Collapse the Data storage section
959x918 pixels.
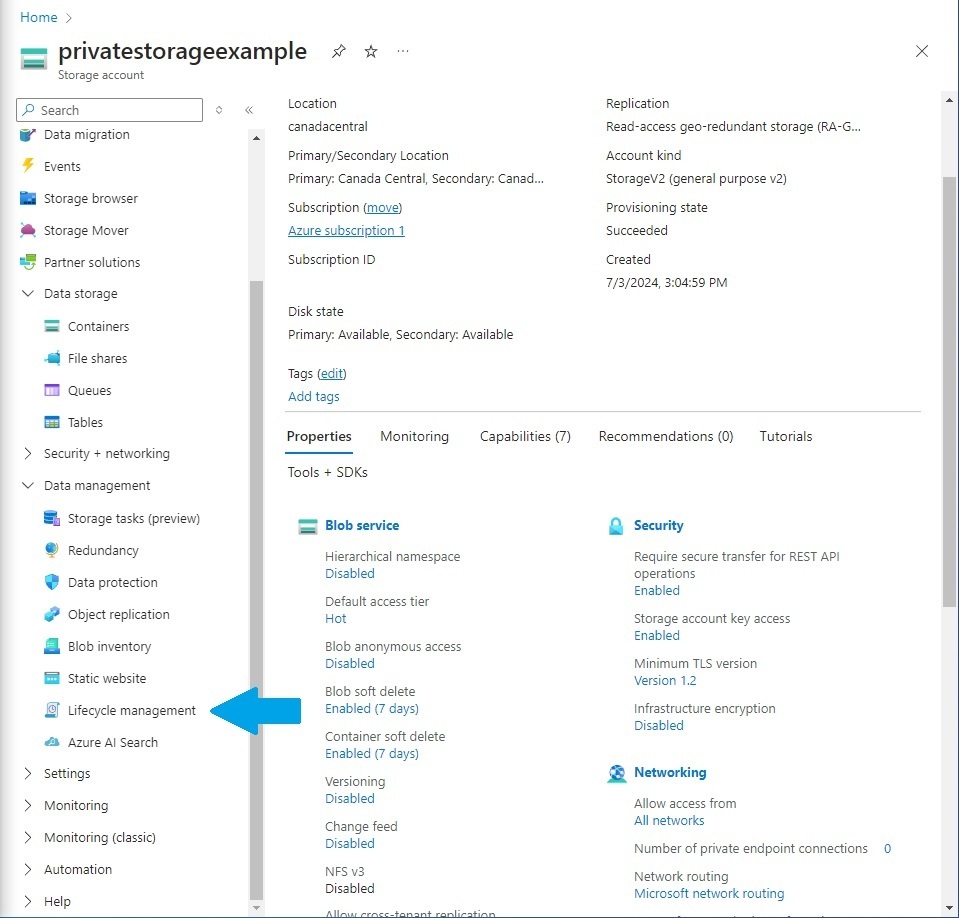pyautogui.click(x=27, y=294)
